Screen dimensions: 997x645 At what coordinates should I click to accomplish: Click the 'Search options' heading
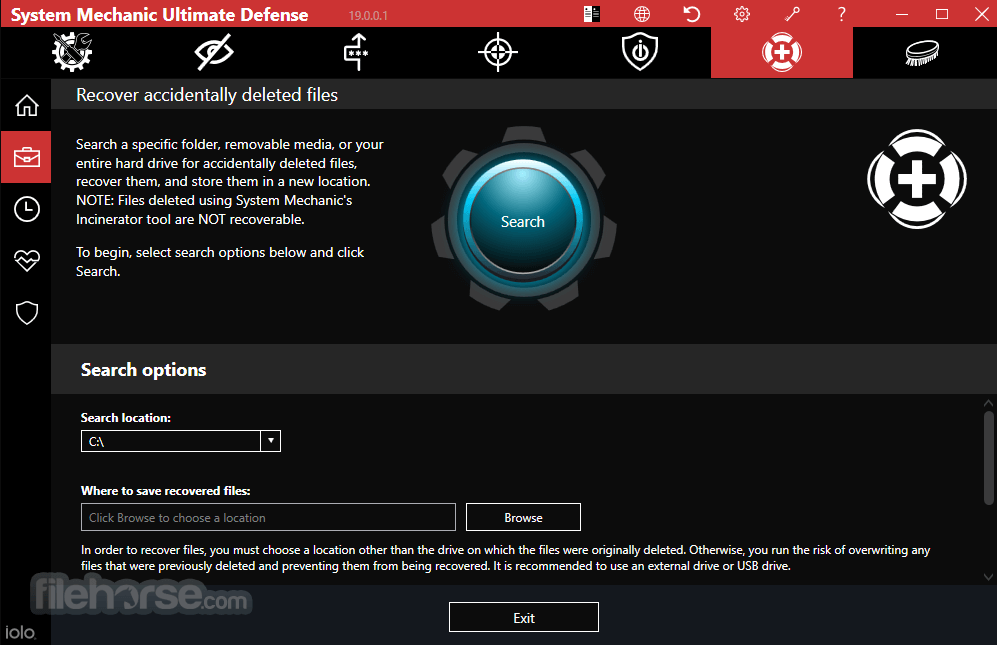pos(144,370)
